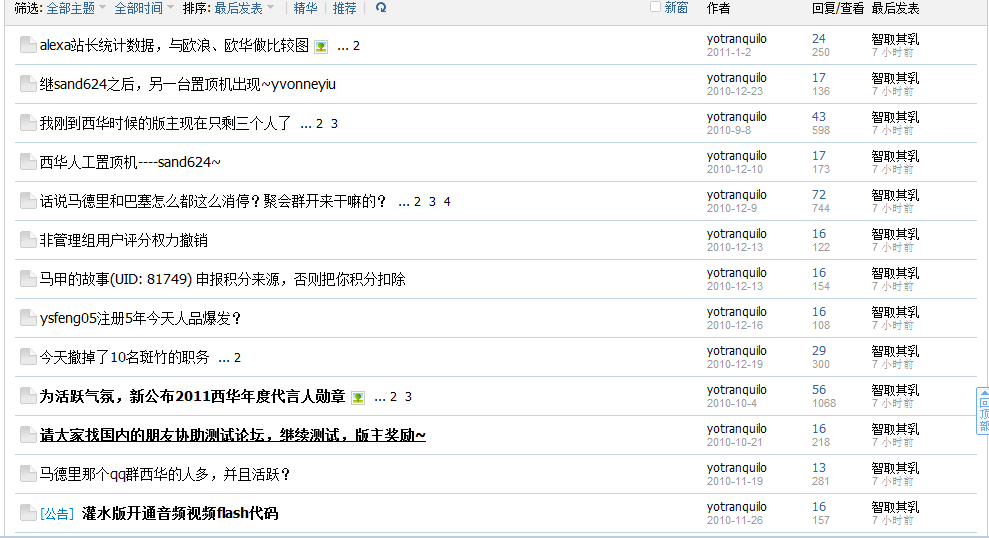Click author yotranquilo on 灌水版 thread

pyautogui.click(x=737, y=506)
